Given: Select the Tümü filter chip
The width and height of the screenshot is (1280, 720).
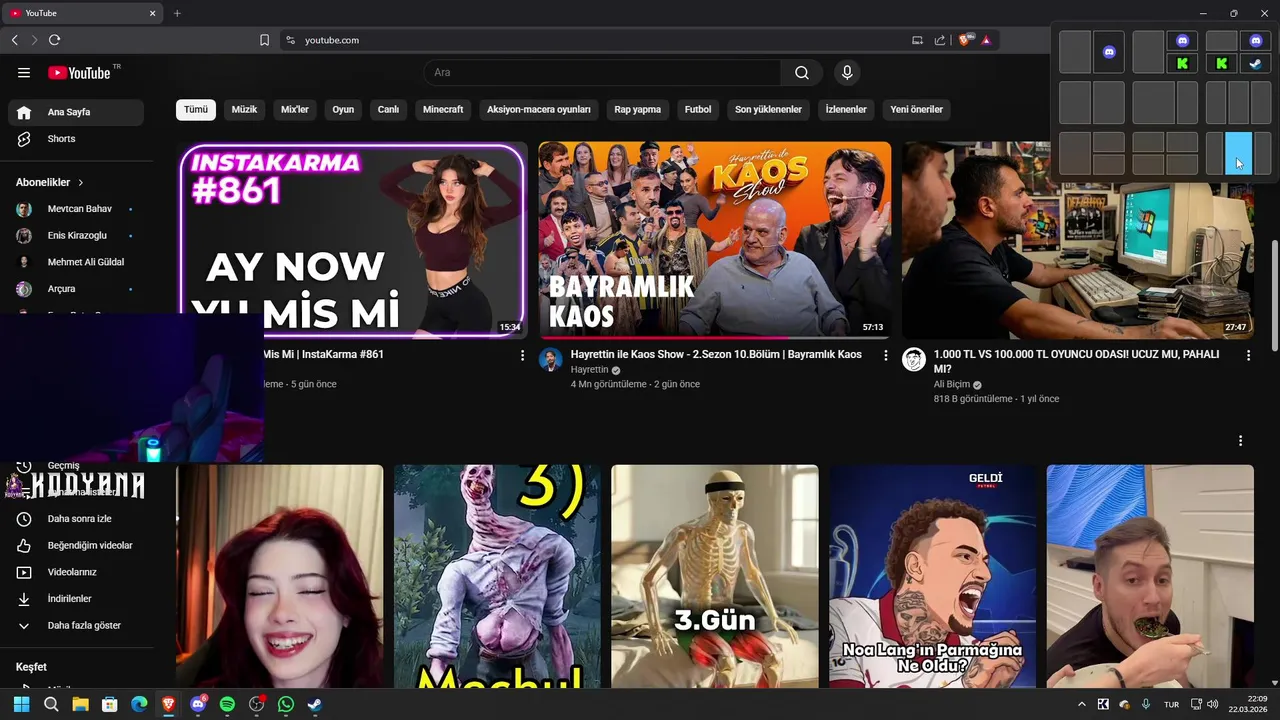Looking at the screenshot, I should click(196, 109).
